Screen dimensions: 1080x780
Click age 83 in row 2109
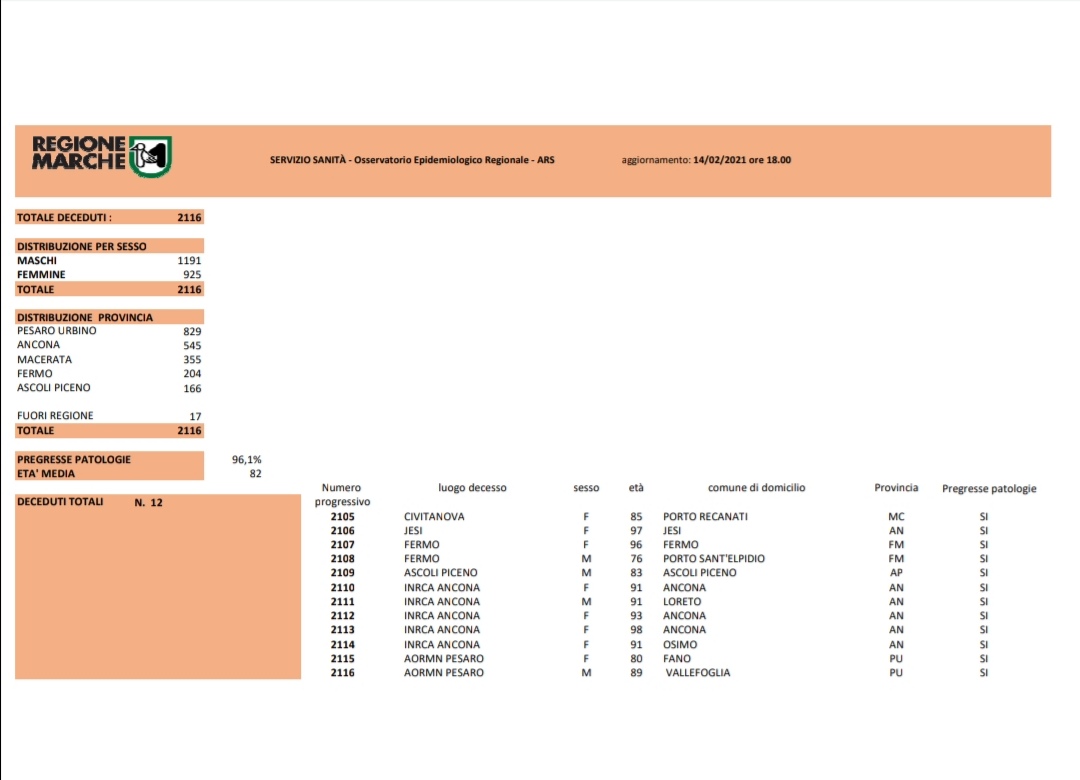pos(636,573)
